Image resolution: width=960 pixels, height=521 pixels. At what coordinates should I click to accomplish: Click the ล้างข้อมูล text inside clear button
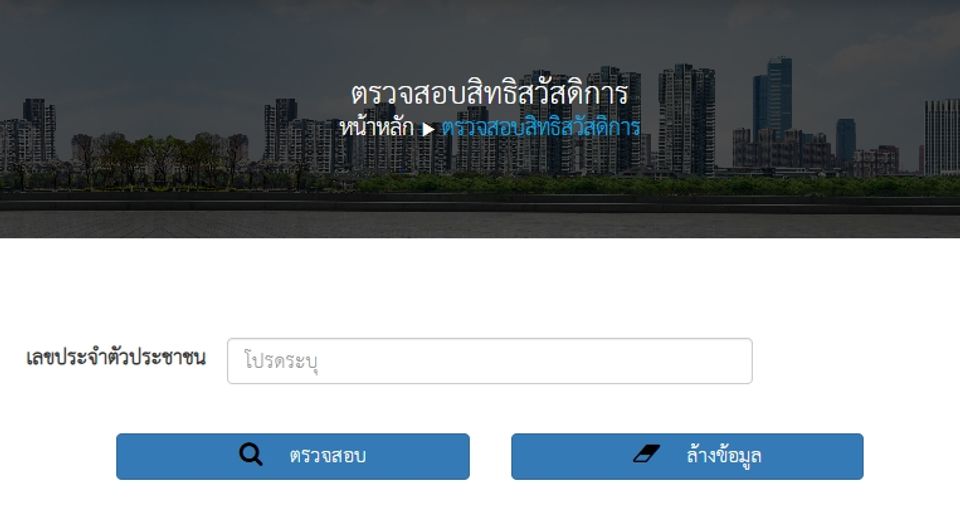[x=724, y=455]
